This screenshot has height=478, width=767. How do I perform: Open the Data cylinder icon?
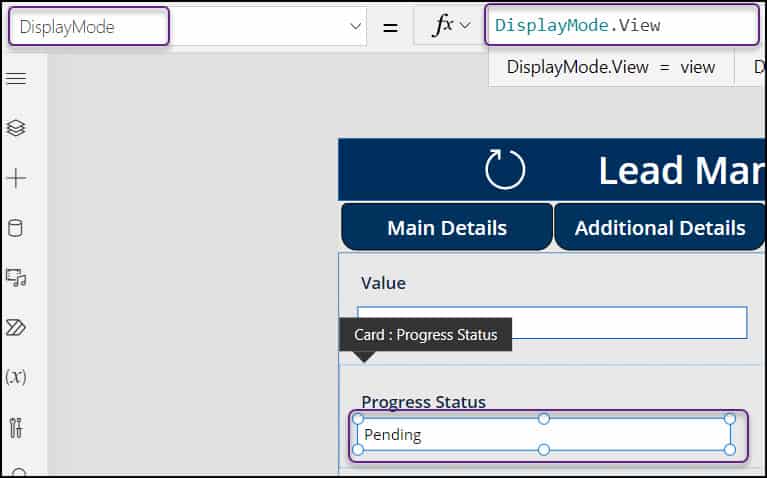pyautogui.click(x=15, y=228)
